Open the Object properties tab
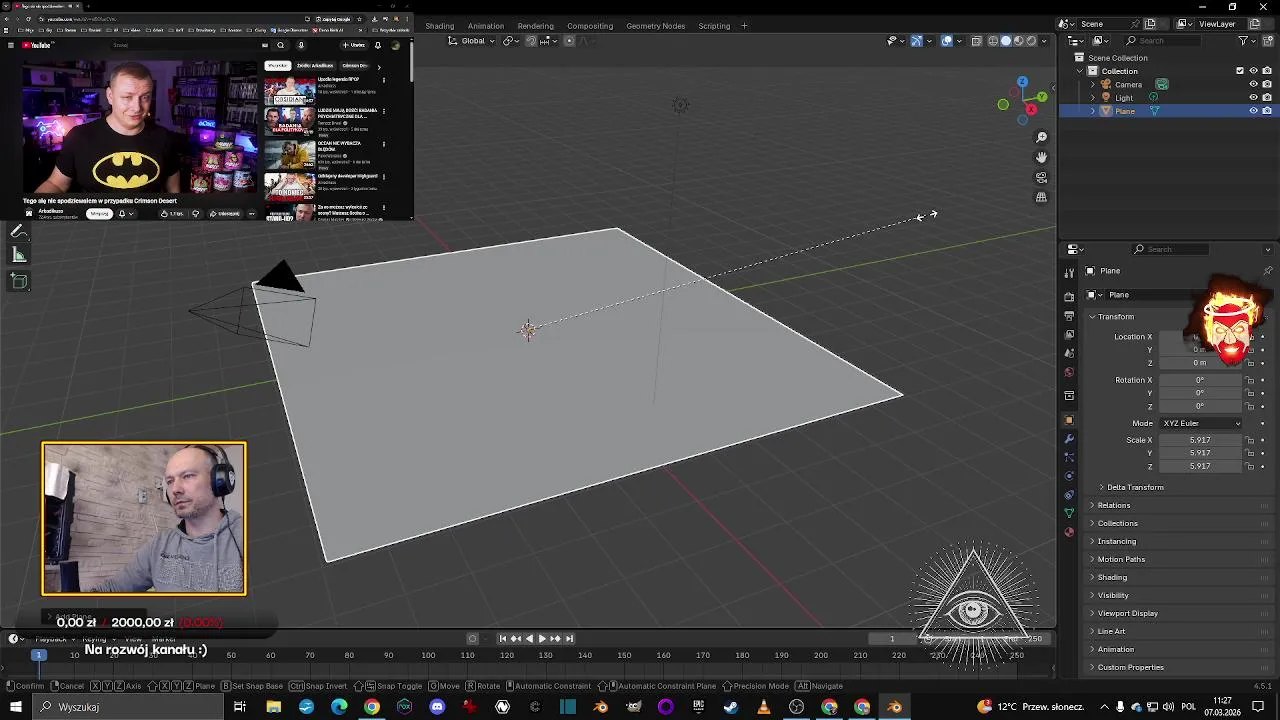The image size is (1280, 720). tap(1069, 420)
